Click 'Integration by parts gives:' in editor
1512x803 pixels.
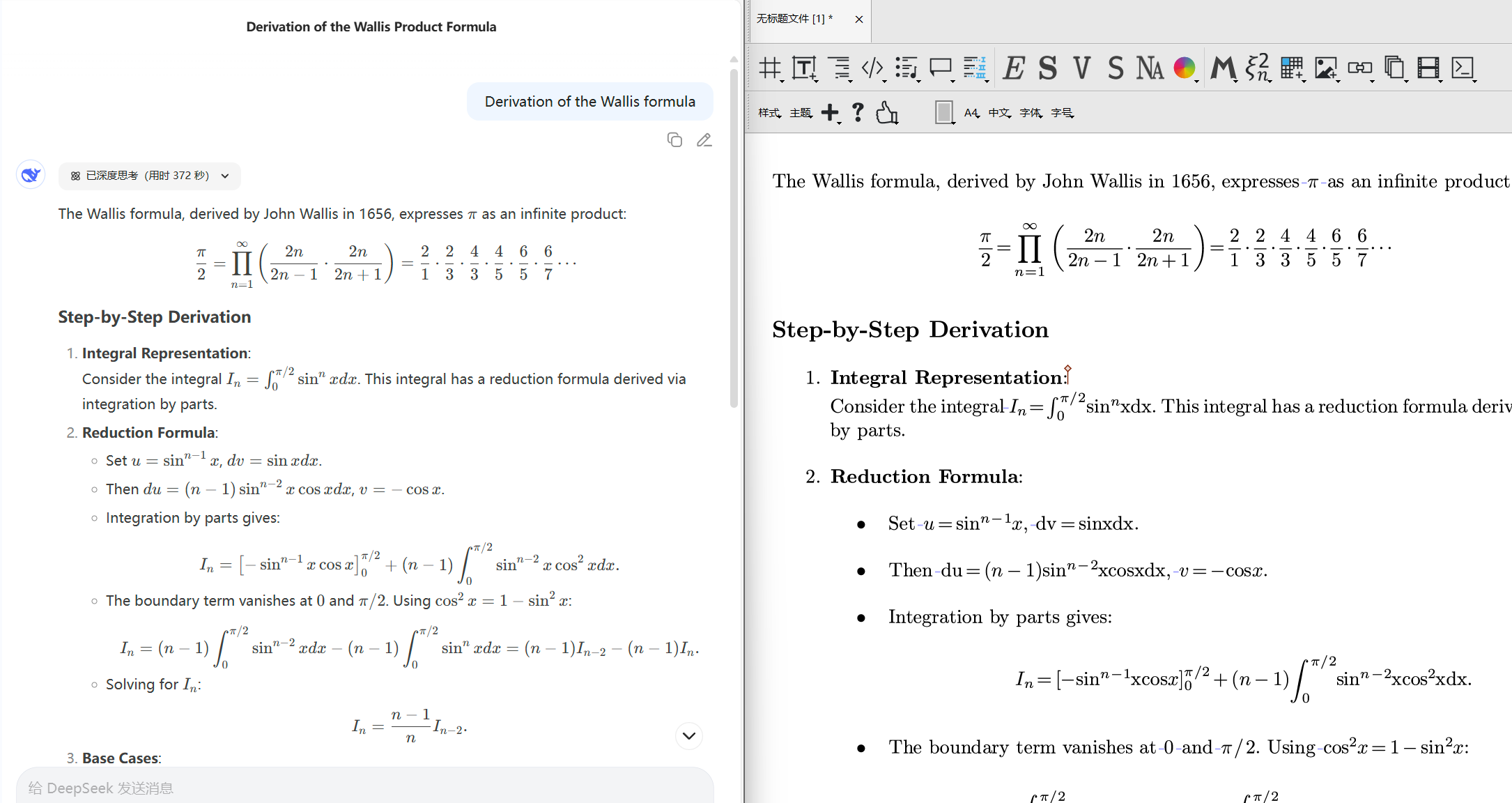point(1000,618)
